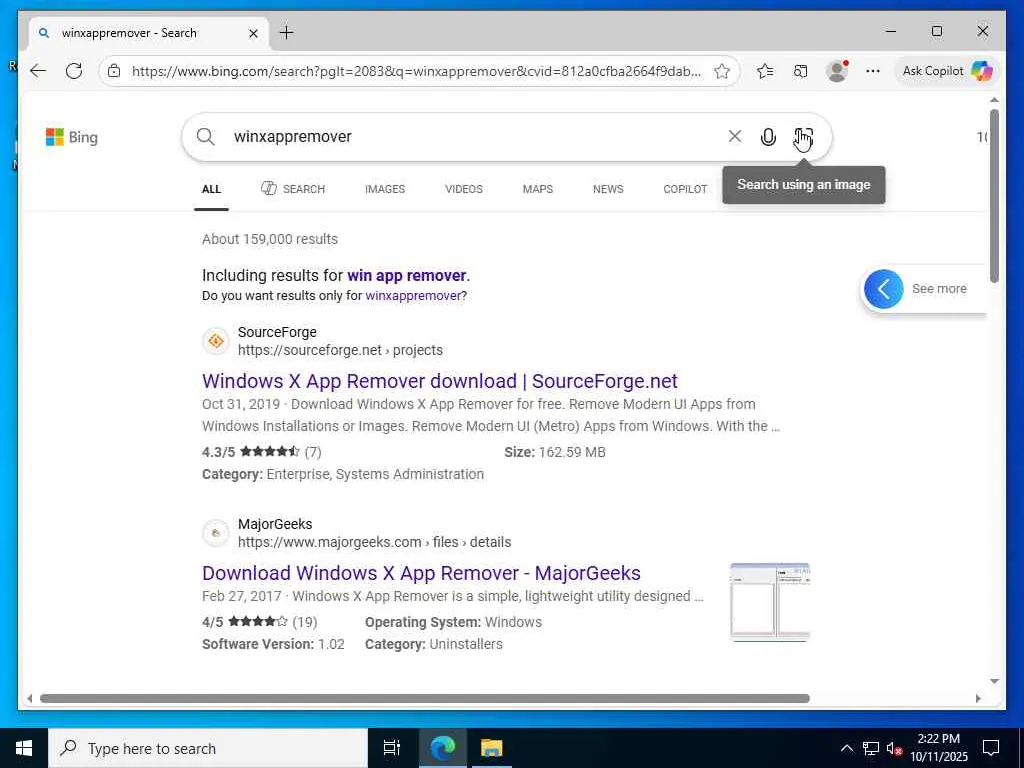This screenshot has height=768, width=1024.
Task: Open the sourceforge.net projects URL
Action: (x=340, y=350)
